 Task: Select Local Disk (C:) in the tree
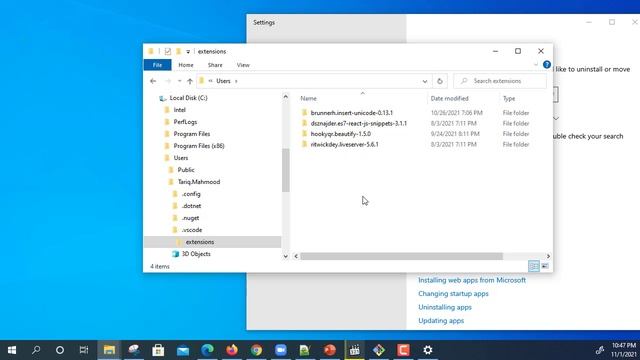point(188,98)
